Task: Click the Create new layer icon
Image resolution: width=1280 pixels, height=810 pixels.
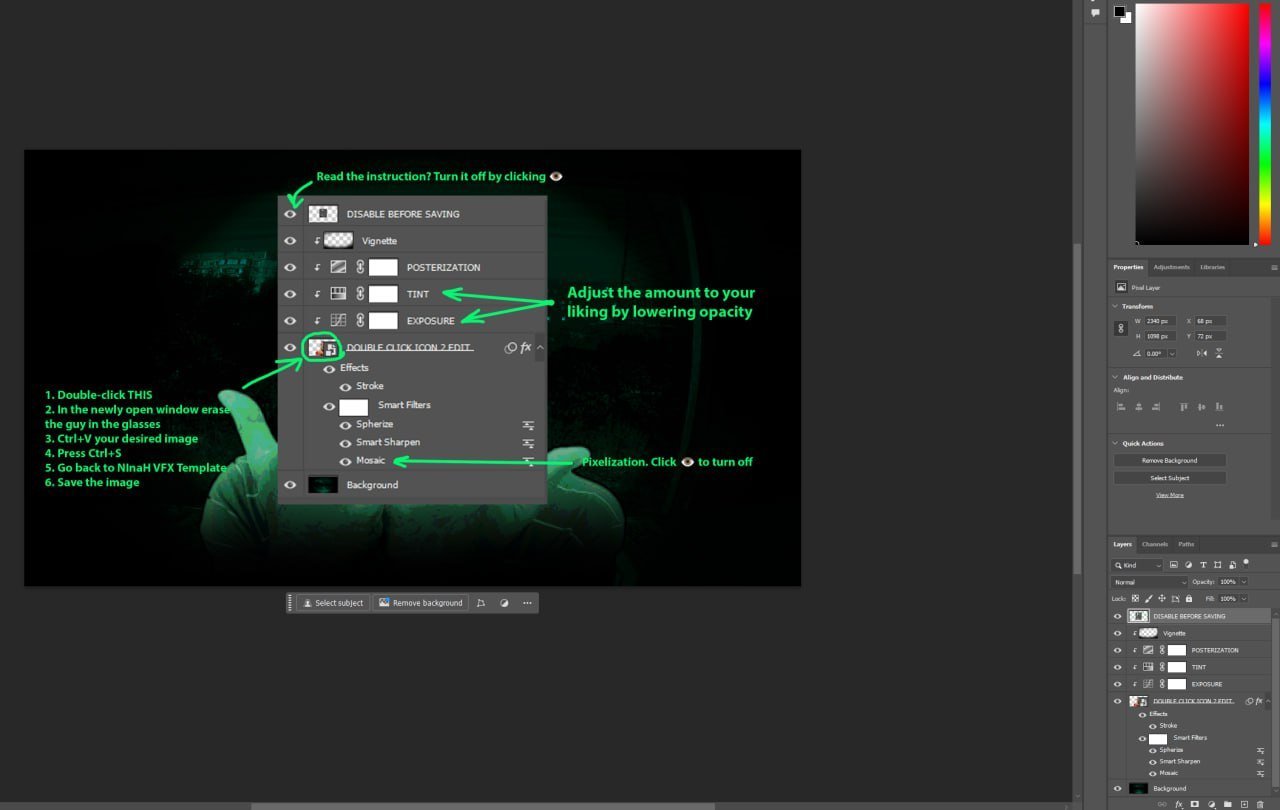Action: tap(1244, 804)
